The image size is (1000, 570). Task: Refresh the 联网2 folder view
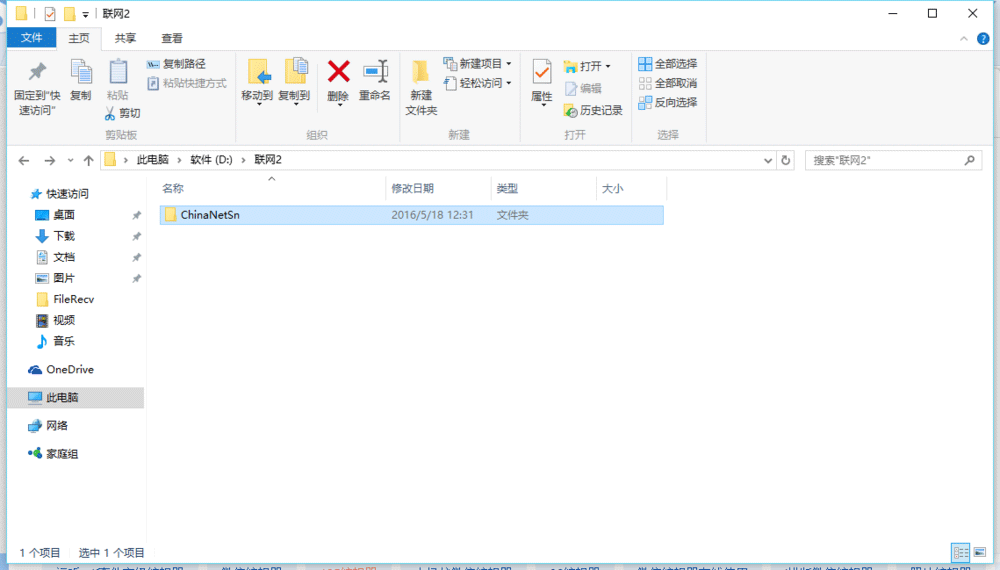(x=786, y=161)
